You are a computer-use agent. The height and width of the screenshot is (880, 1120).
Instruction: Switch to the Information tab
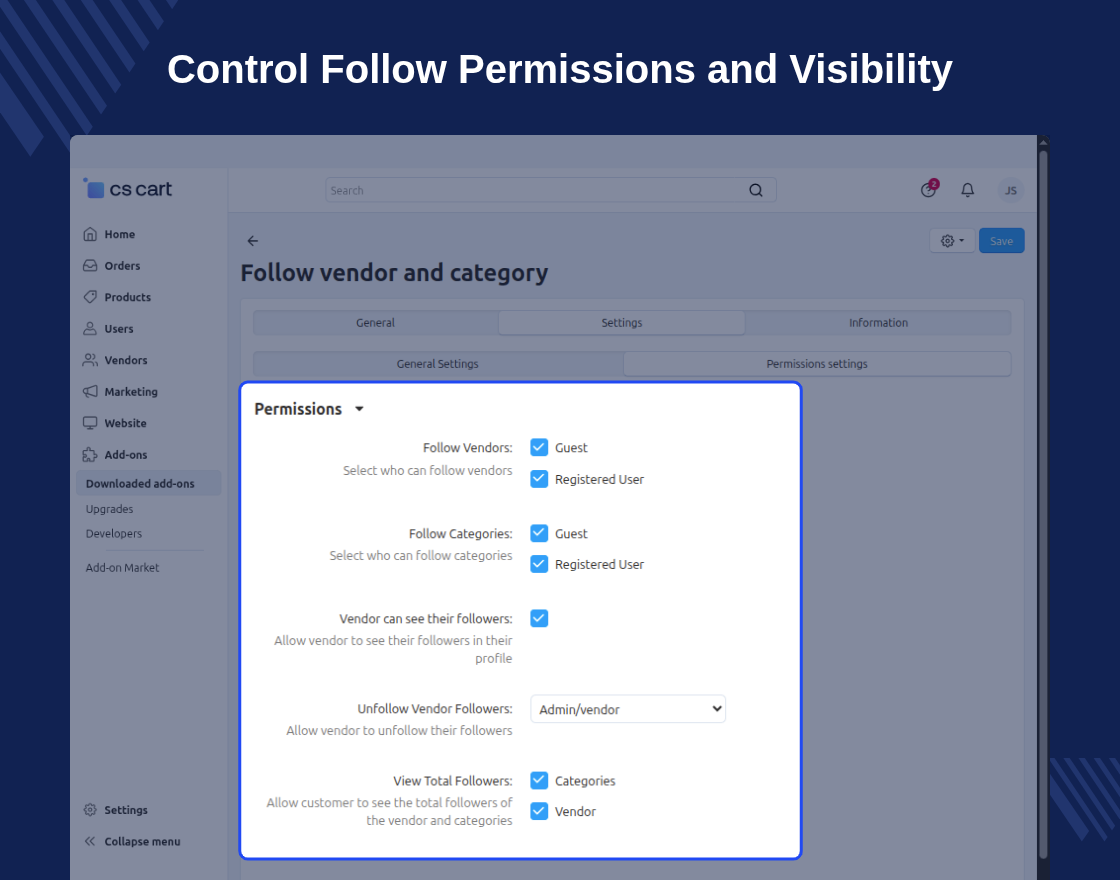[878, 323]
